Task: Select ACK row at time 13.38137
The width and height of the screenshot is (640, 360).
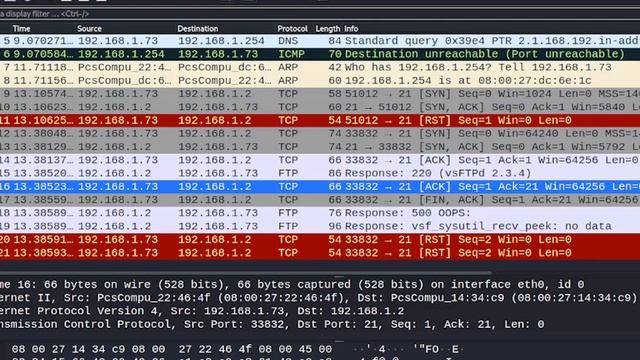Action: click(x=320, y=160)
